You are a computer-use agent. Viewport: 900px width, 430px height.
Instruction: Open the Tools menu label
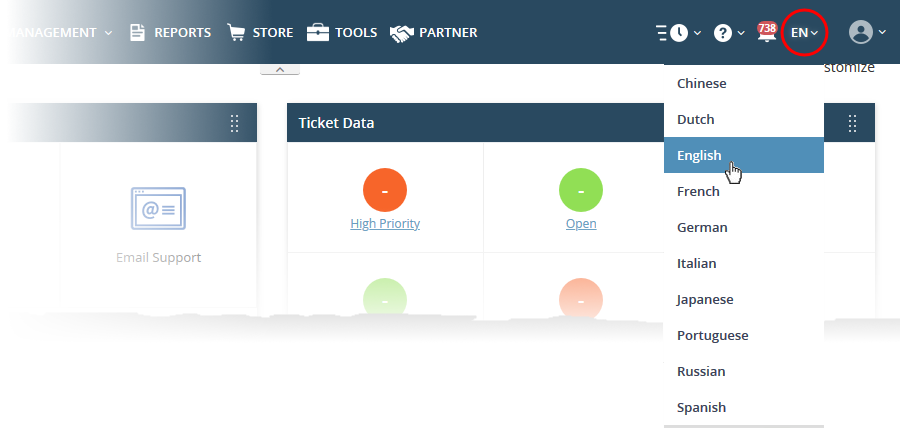[356, 33]
